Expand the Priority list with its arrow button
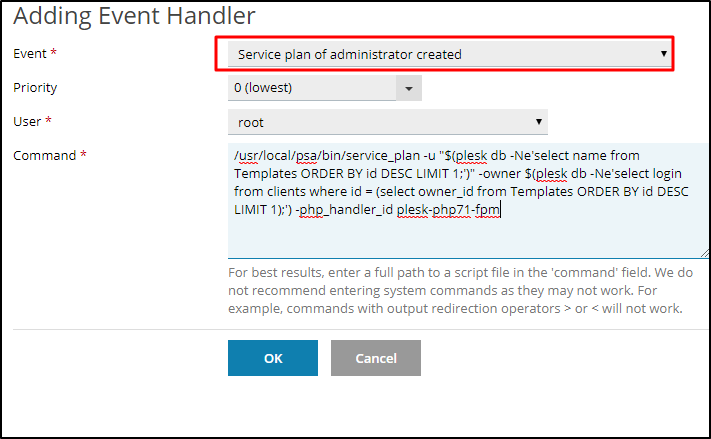Image resolution: width=711 pixels, height=439 pixels. click(x=409, y=88)
